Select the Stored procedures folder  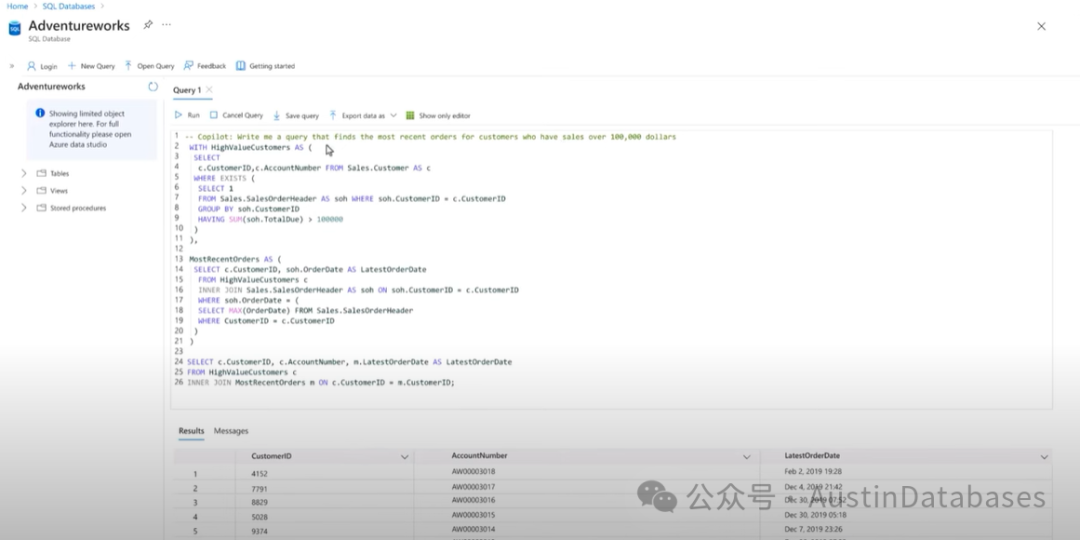(x=71, y=208)
